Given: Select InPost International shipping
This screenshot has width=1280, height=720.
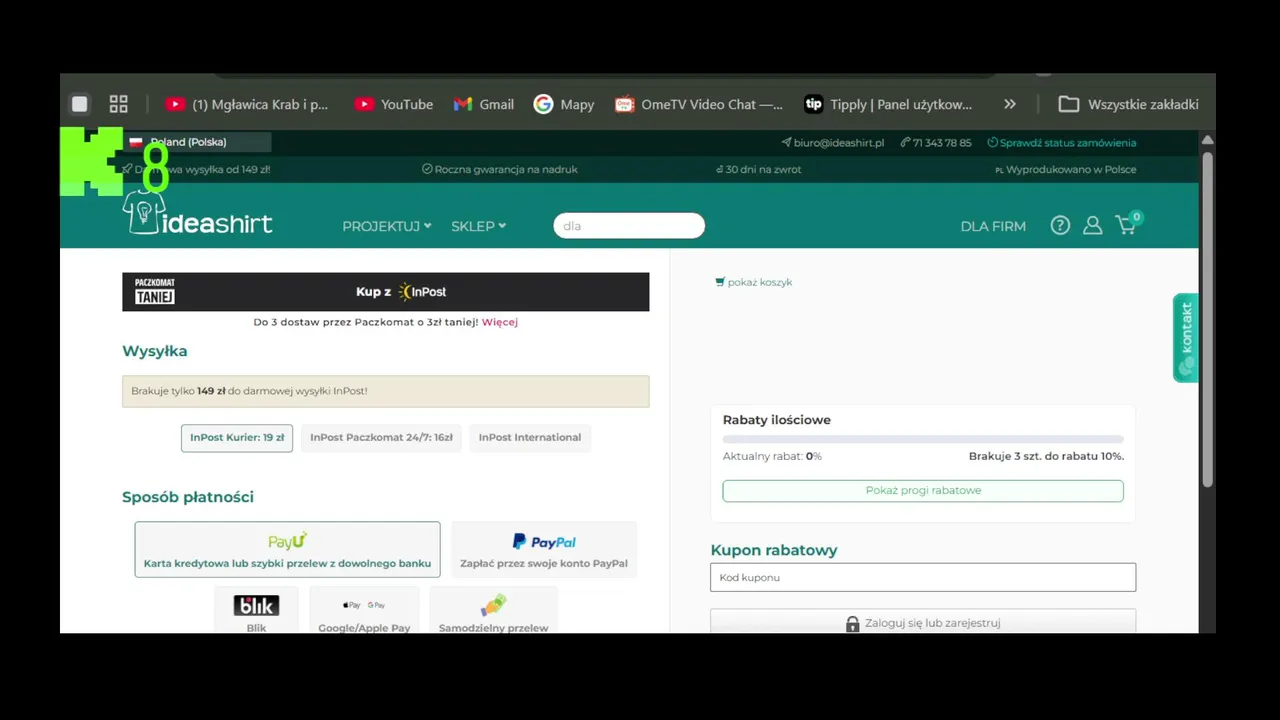Looking at the screenshot, I should click(530, 437).
